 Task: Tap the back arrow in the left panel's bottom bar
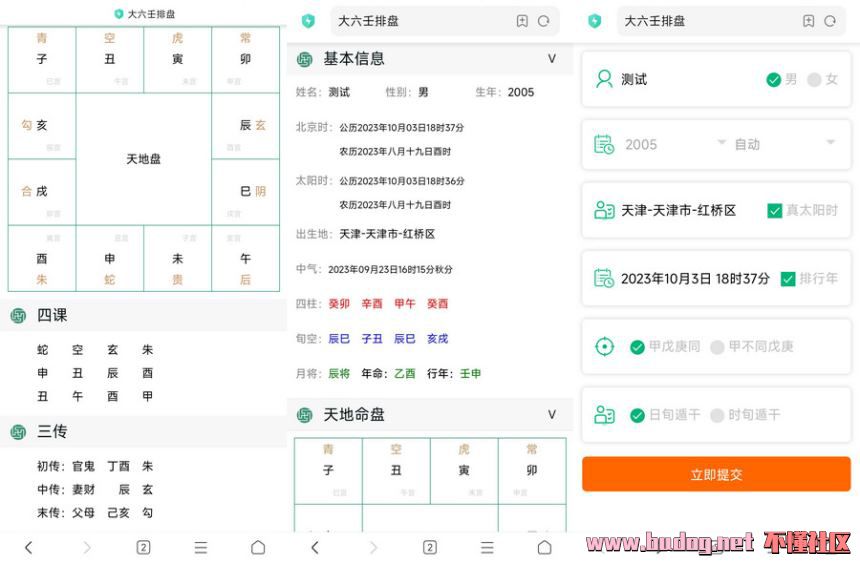[x=28, y=547]
